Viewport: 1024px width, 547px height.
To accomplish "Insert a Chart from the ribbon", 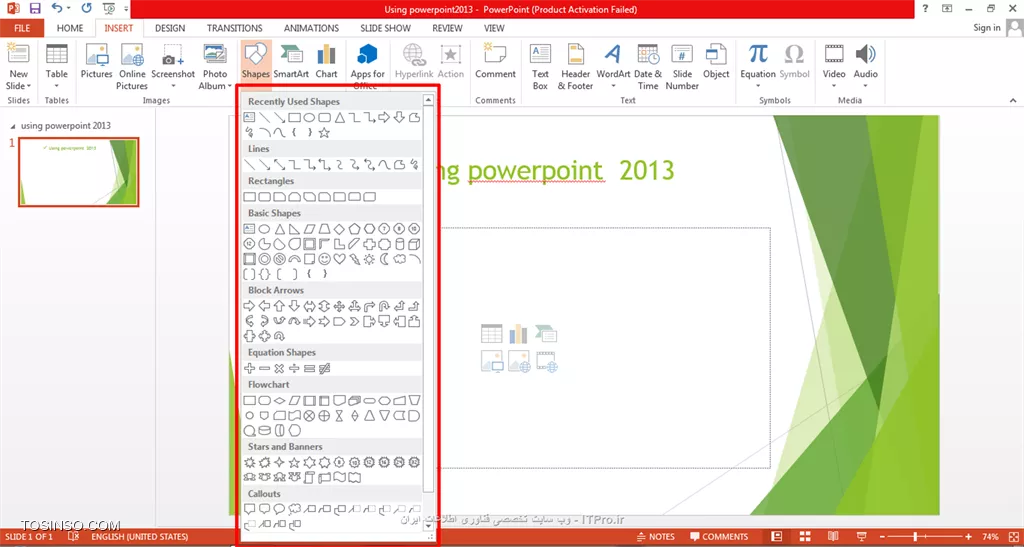I will pyautogui.click(x=326, y=61).
